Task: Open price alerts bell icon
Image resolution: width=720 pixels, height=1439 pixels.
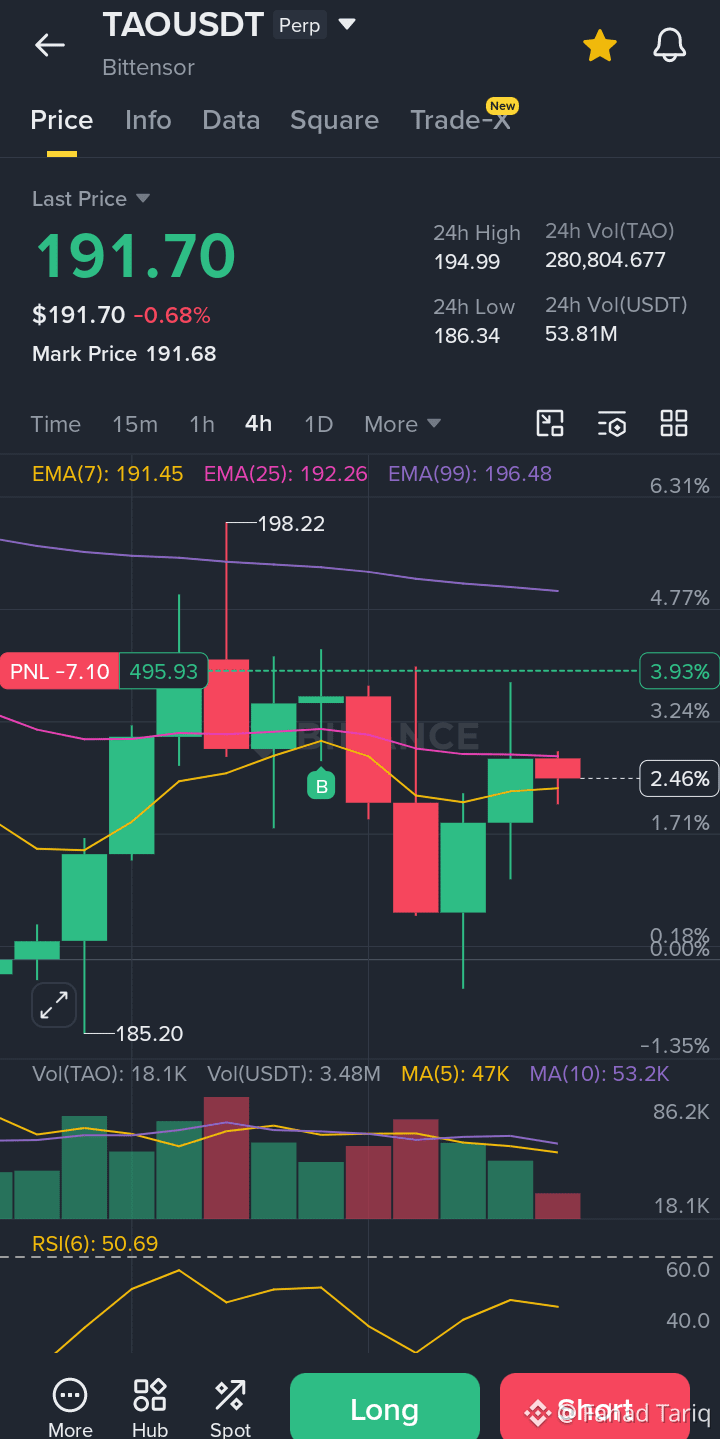Action: click(x=670, y=45)
